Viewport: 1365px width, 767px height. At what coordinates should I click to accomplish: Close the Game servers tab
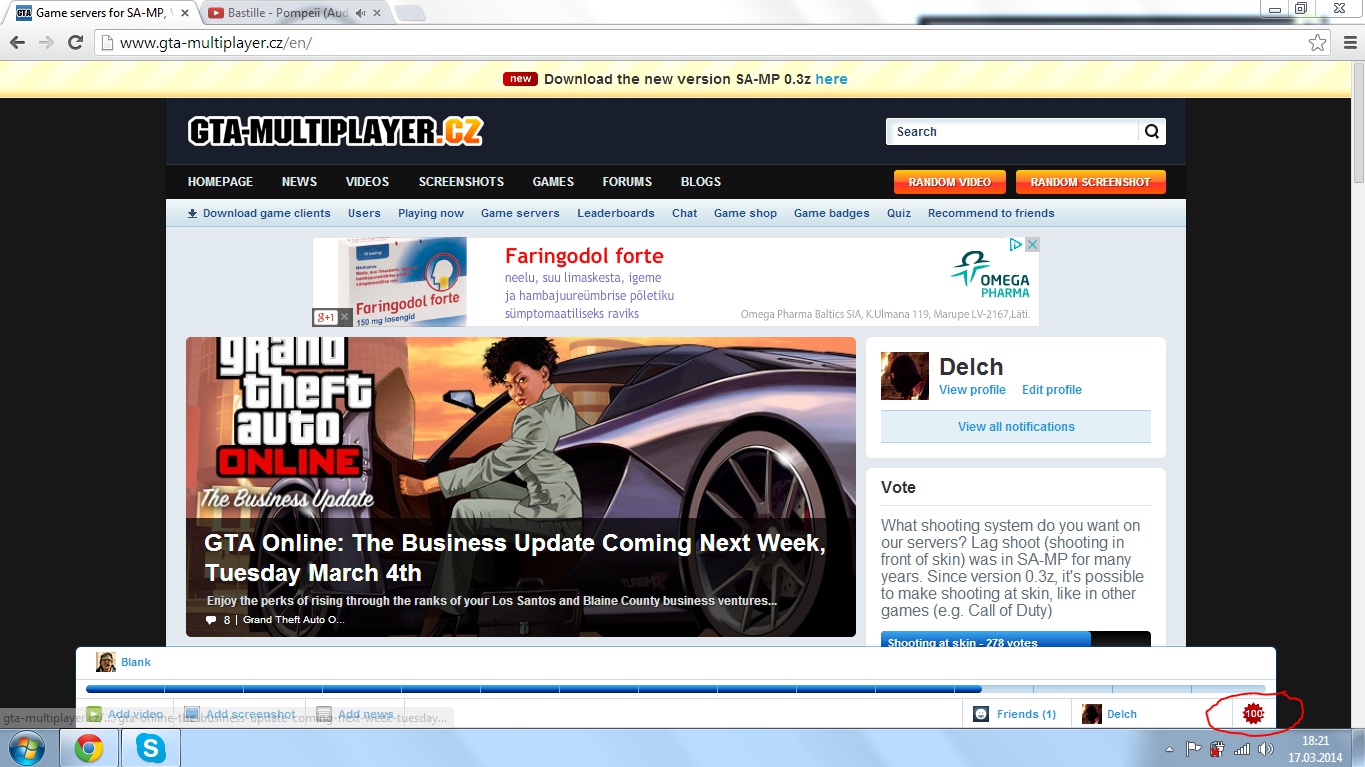(x=184, y=13)
